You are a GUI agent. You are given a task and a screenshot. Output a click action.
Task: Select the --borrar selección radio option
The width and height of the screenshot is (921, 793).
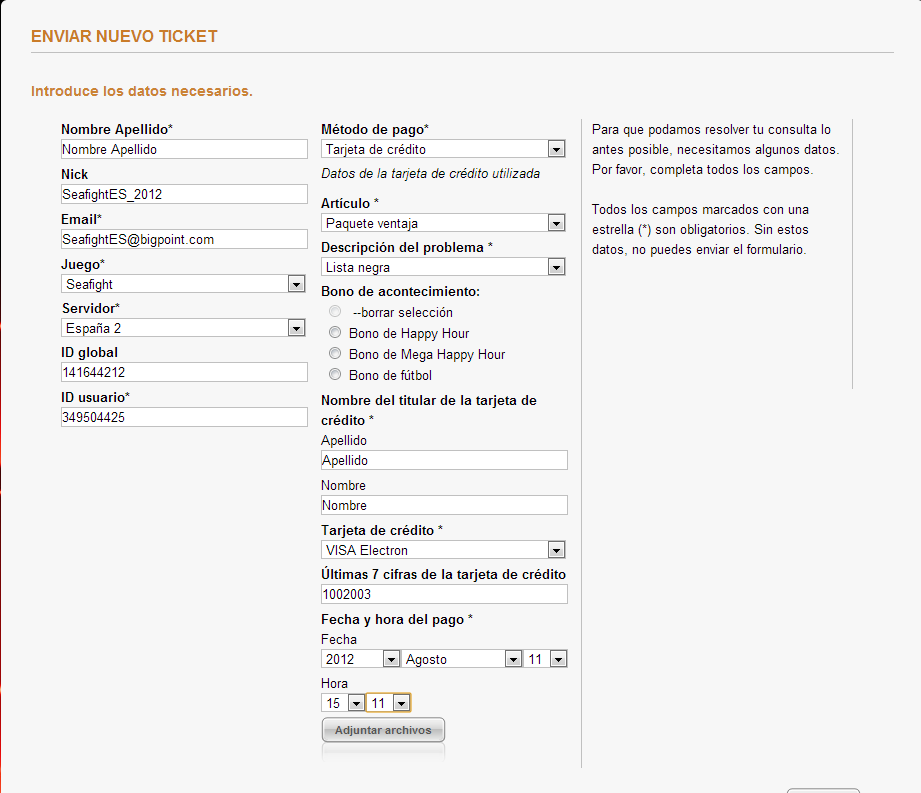pyautogui.click(x=335, y=312)
